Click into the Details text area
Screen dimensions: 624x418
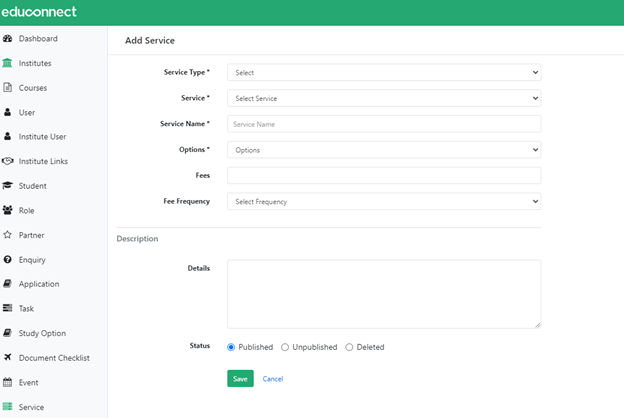click(384, 294)
